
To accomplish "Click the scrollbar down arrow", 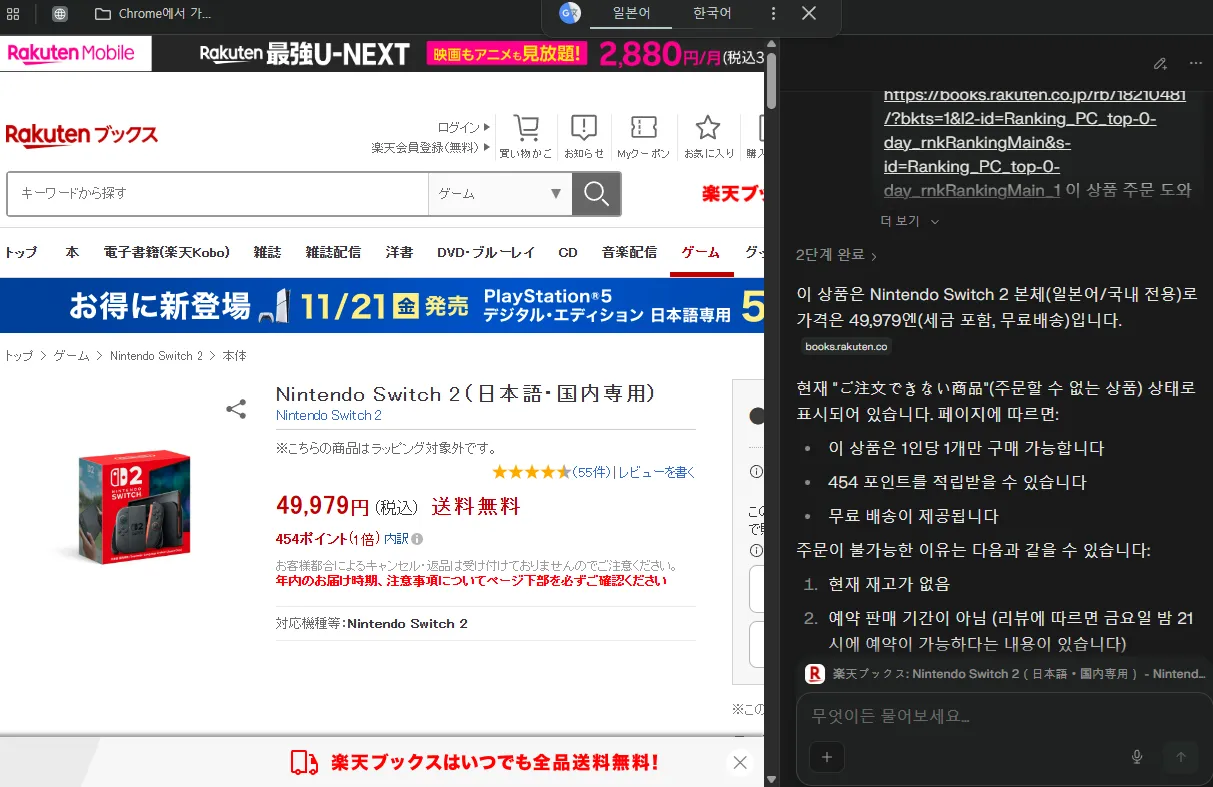I will click(771, 779).
